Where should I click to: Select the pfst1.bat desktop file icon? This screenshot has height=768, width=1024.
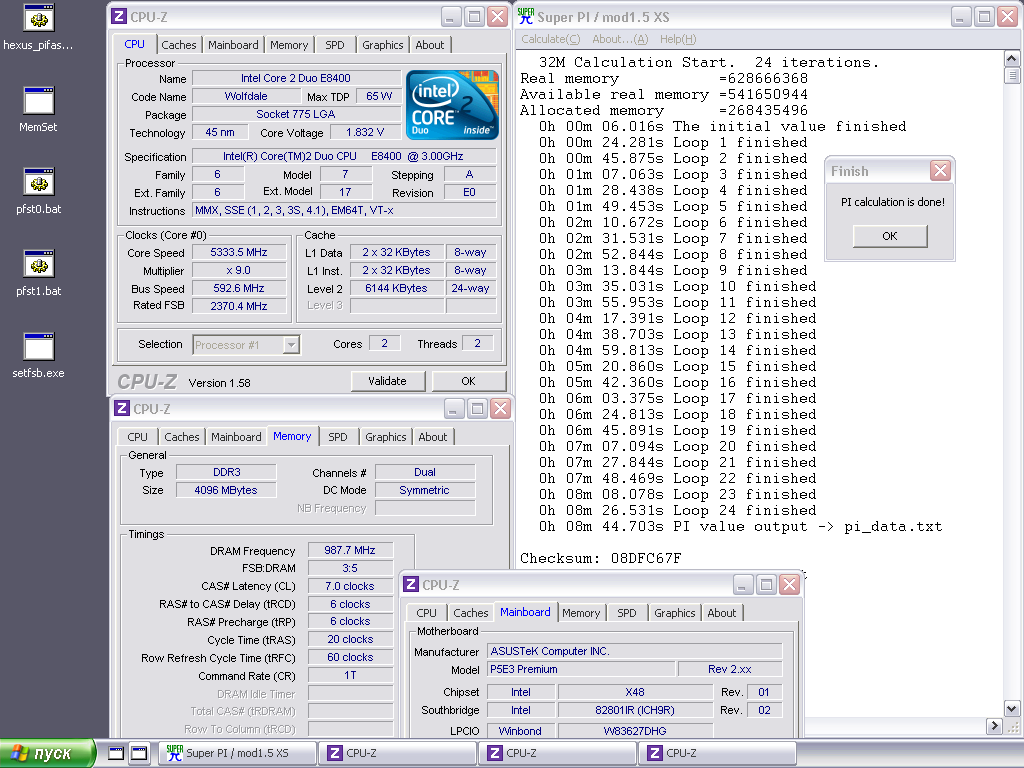[x=39, y=264]
